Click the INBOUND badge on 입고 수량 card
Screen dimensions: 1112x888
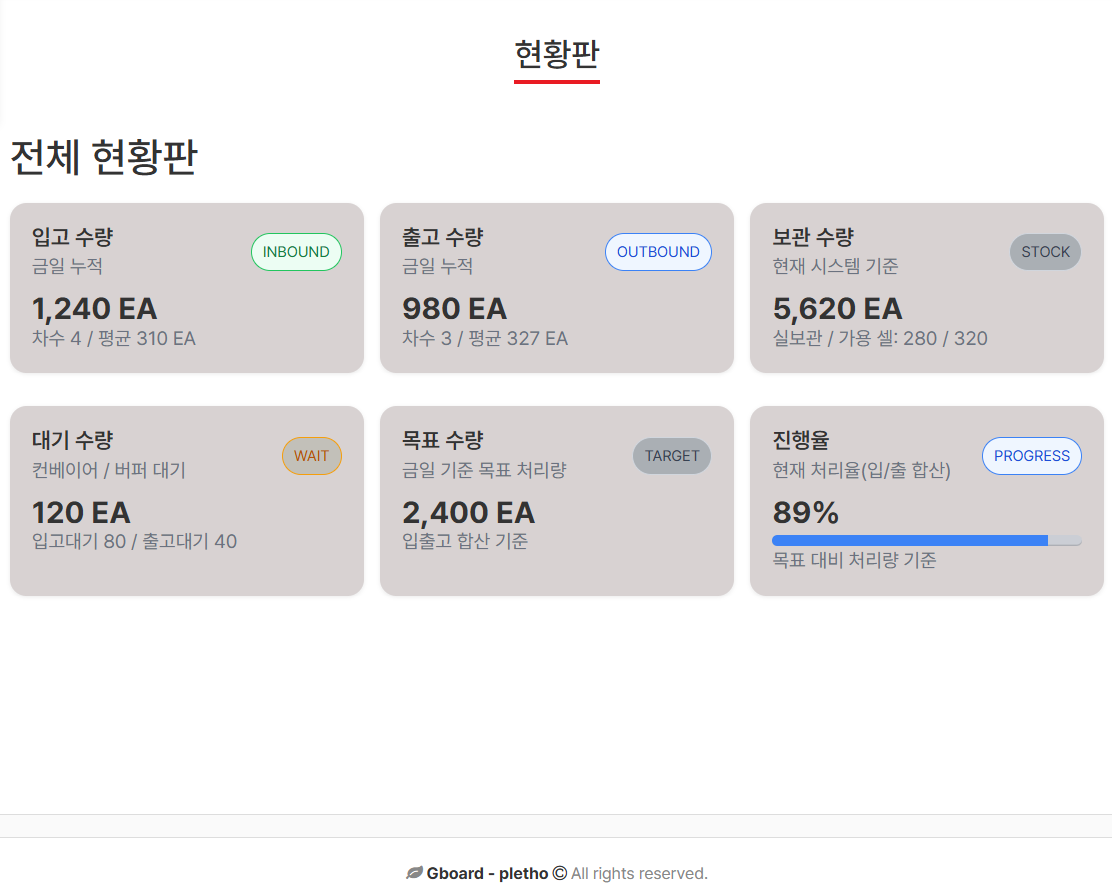[296, 252]
